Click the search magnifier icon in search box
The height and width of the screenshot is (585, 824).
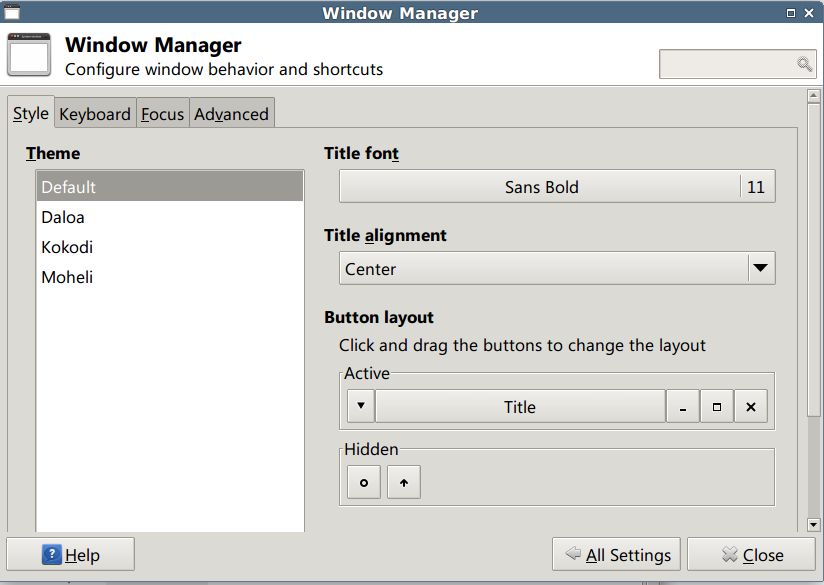pyautogui.click(x=804, y=65)
